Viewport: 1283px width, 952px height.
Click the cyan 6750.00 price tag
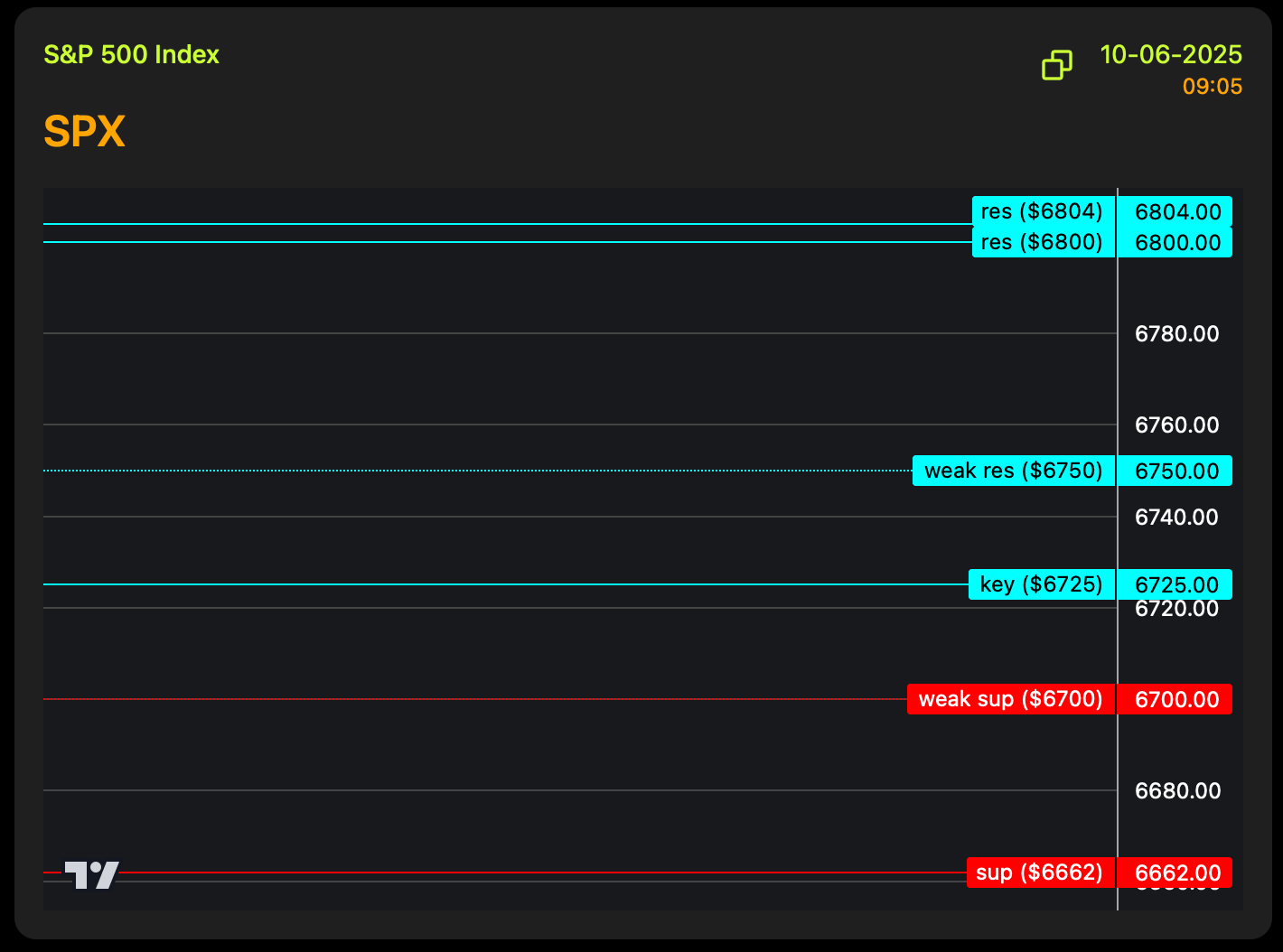[1176, 471]
